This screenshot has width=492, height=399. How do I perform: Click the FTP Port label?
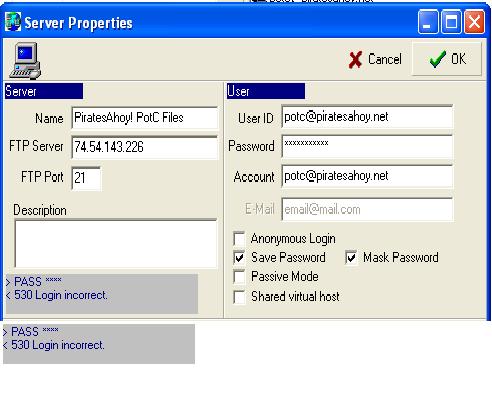[x=42, y=177]
